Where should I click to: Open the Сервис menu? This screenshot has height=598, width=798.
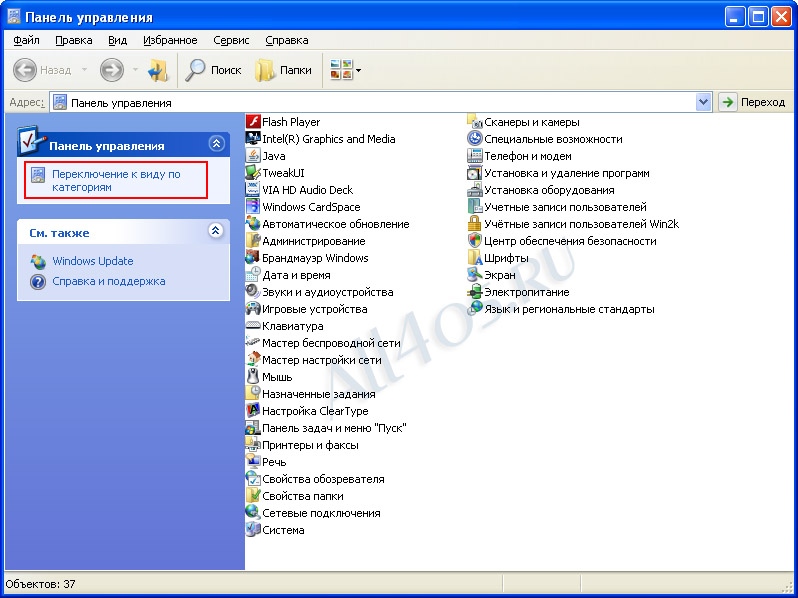[231, 40]
